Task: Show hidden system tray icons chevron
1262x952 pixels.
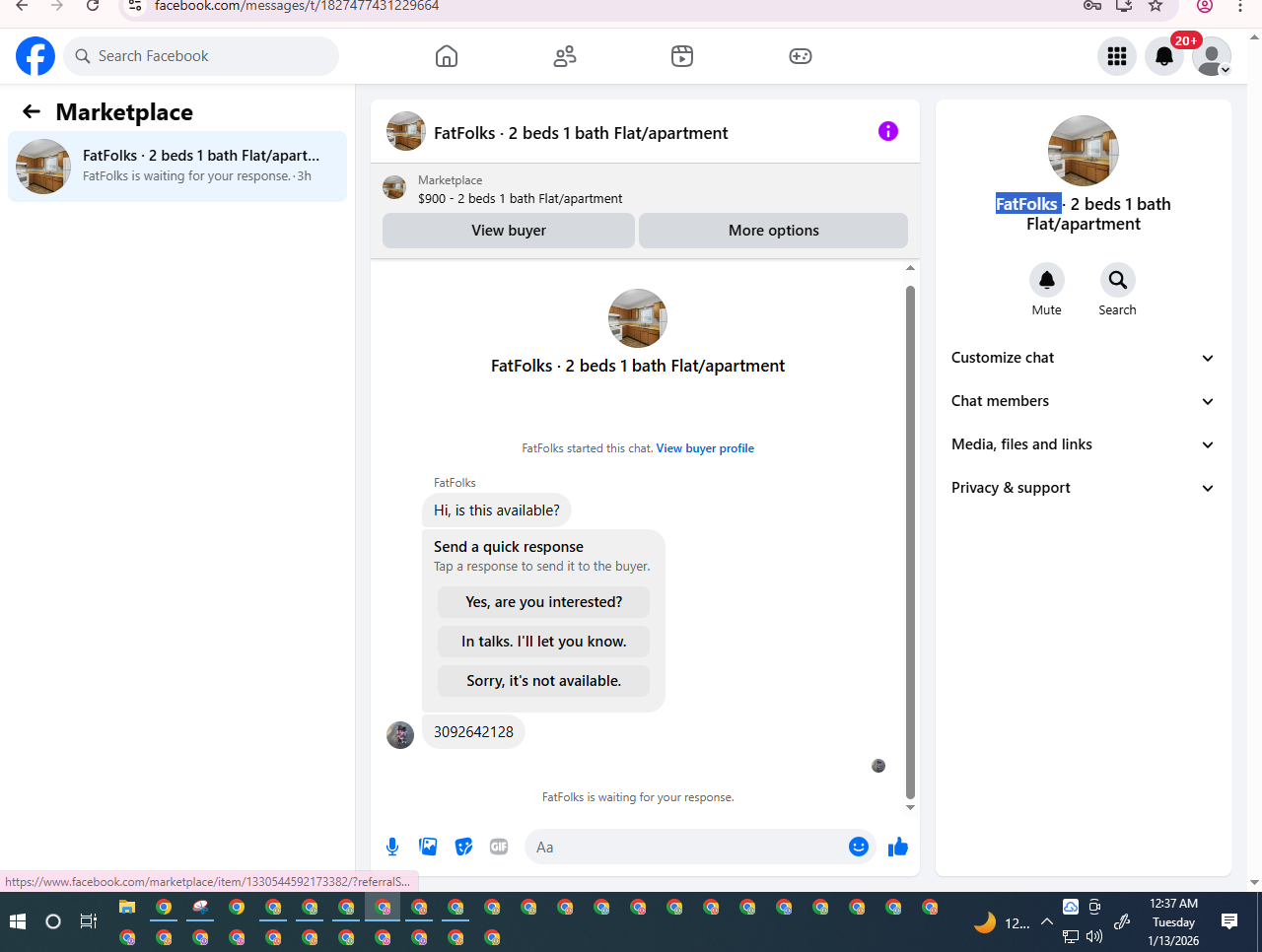Action: coord(1047,922)
